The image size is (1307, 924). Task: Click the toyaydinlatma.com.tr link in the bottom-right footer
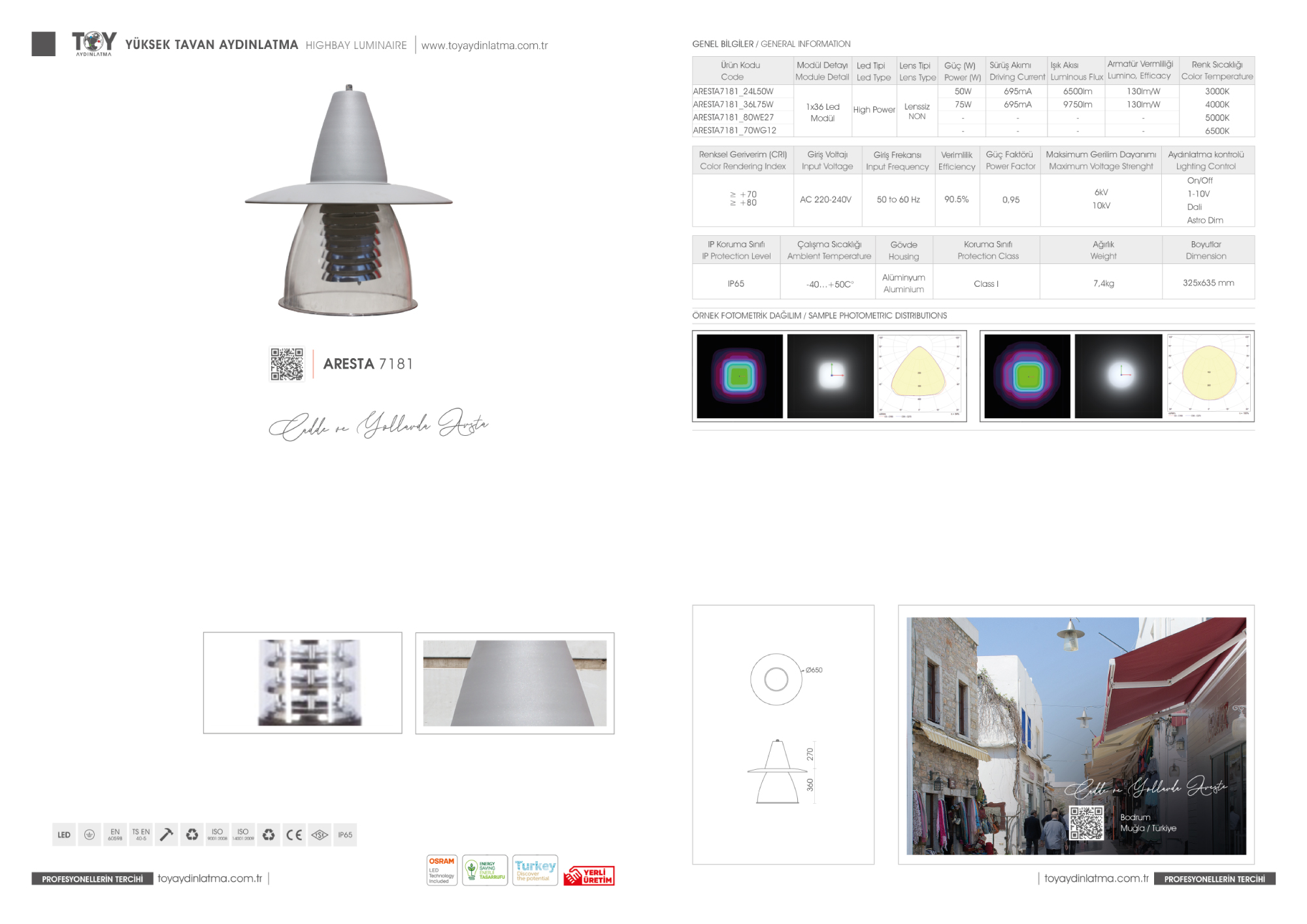point(1096,878)
